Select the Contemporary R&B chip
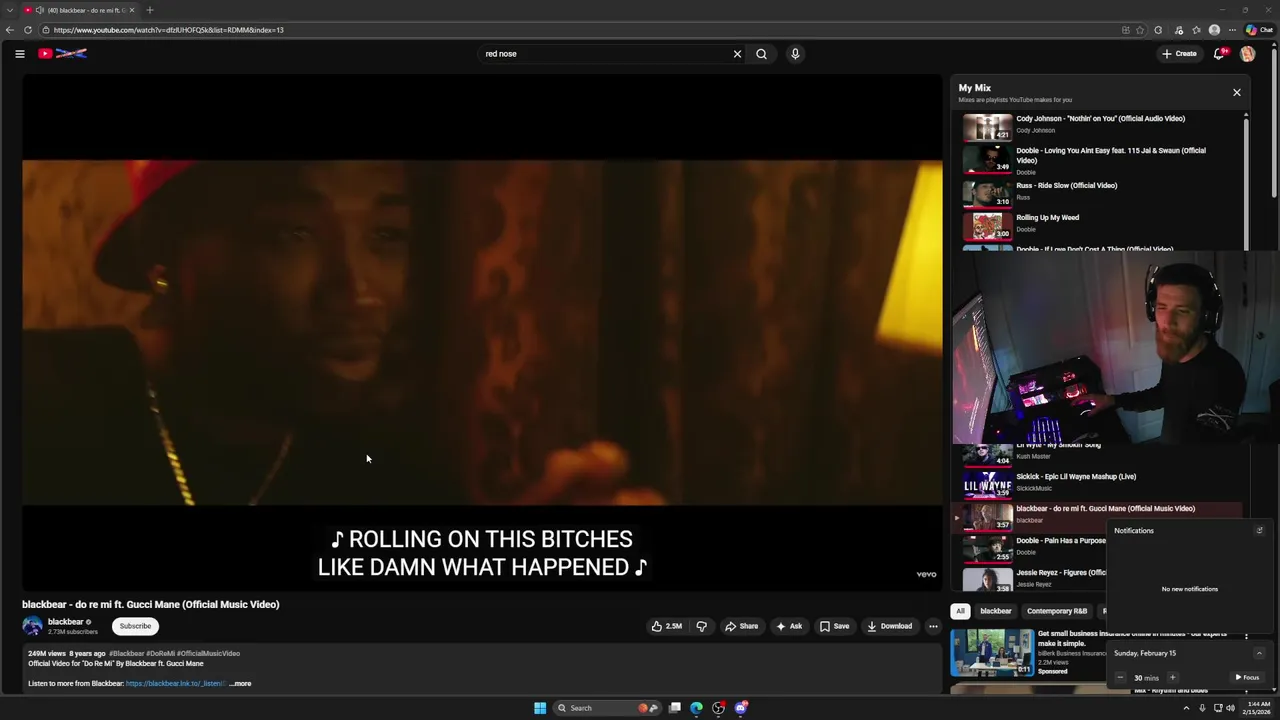This screenshot has width=1280, height=720. coord(1057,611)
